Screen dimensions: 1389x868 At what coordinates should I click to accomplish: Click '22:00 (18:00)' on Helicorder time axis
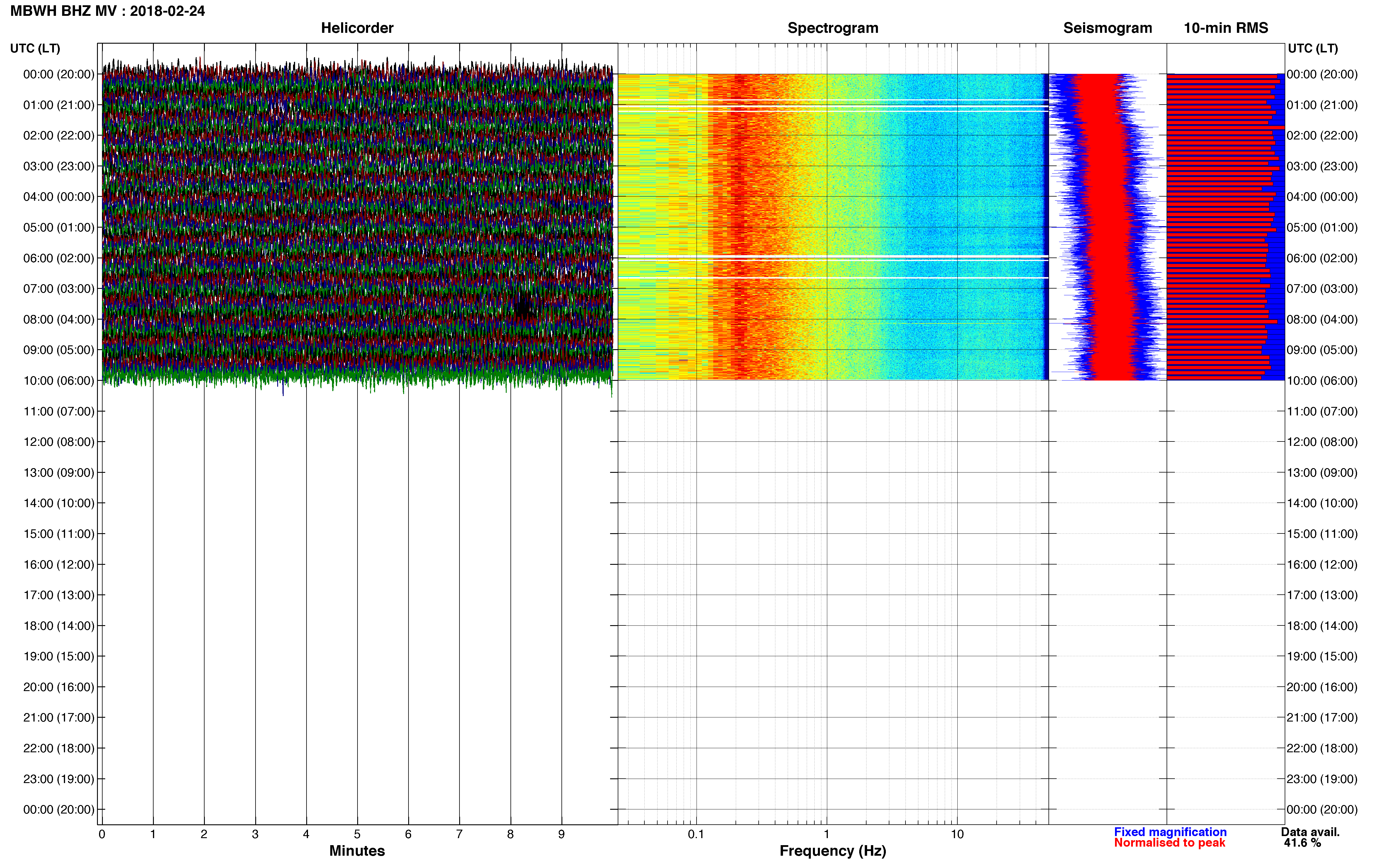coord(59,748)
